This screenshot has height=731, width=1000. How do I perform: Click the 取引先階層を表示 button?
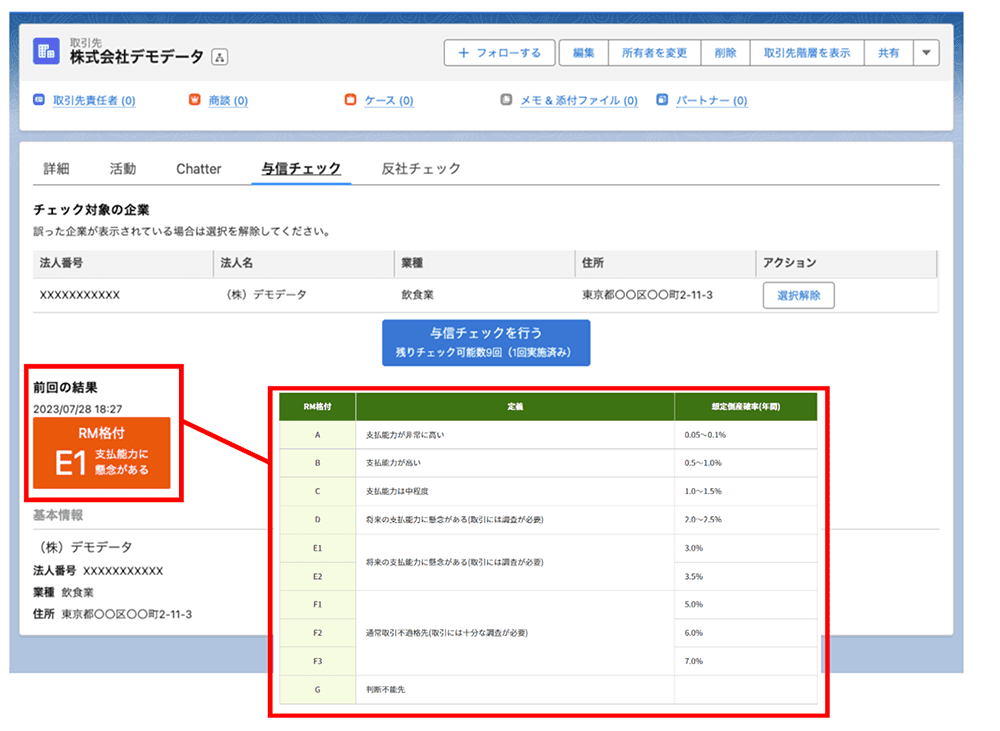click(x=807, y=52)
